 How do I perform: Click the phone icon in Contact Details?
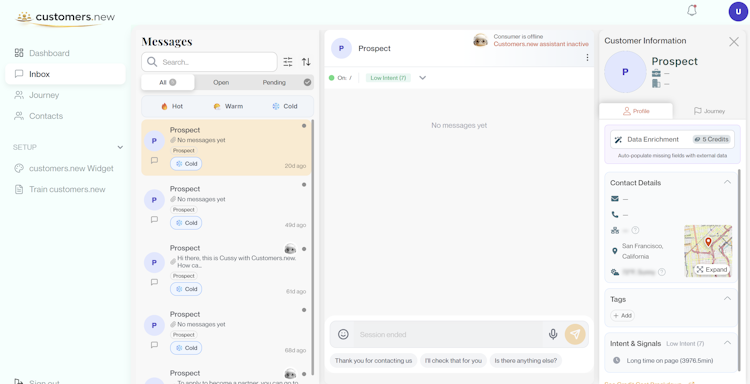click(x=615, y=215)
